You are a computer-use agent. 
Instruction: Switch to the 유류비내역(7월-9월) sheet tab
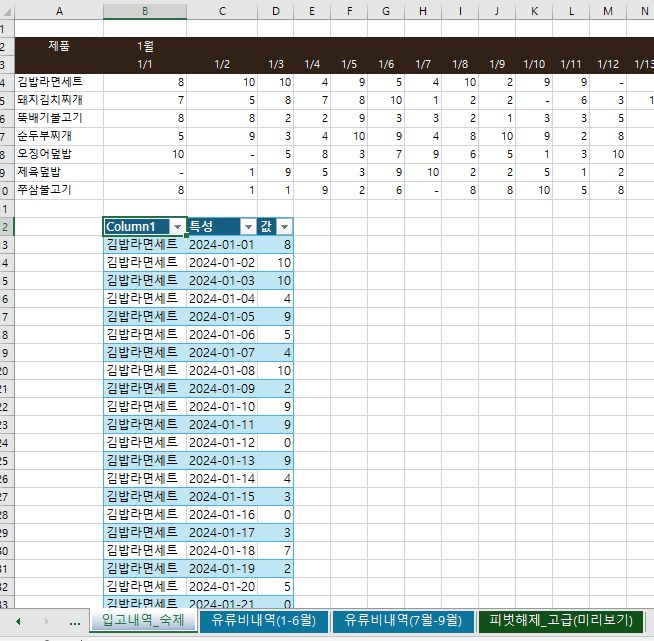coord(403,621)
